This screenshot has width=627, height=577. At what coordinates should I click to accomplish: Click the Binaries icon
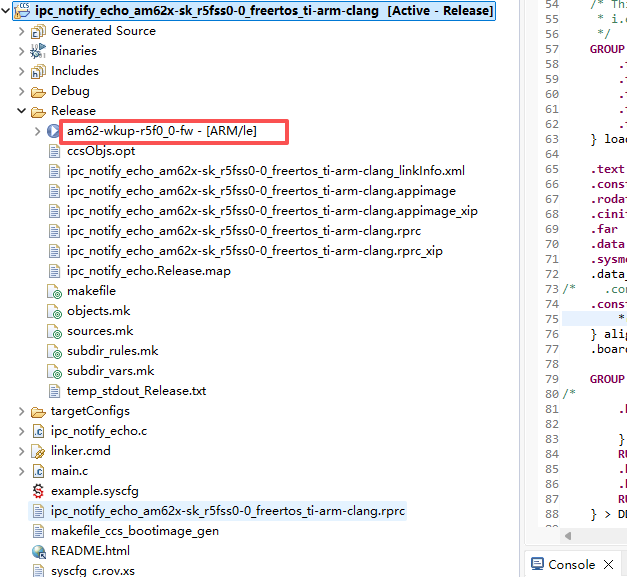pos(38,51)
